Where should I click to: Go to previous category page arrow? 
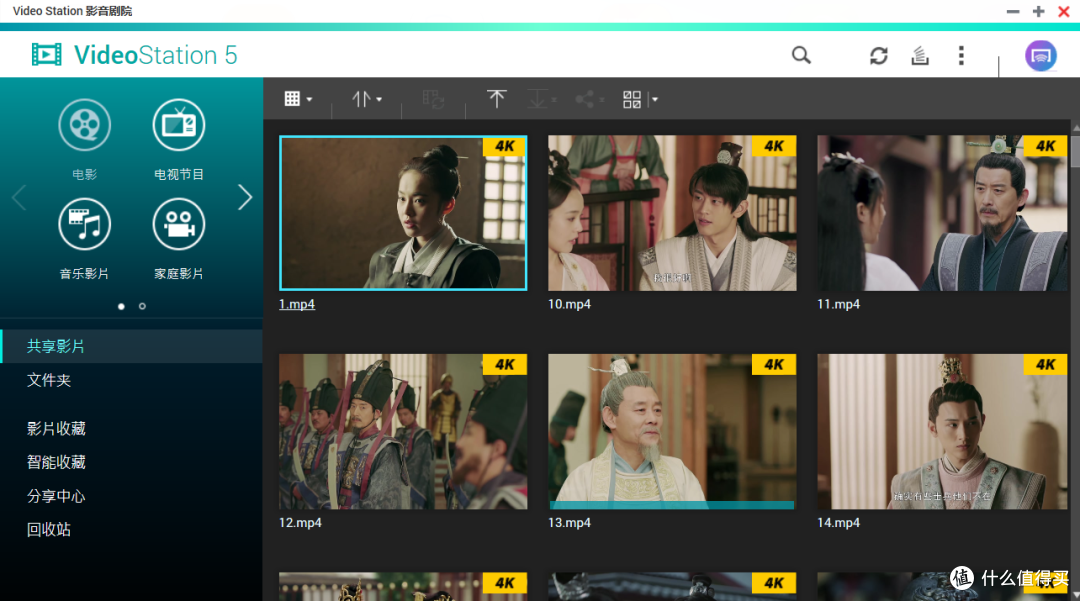(x=19, y=198)
